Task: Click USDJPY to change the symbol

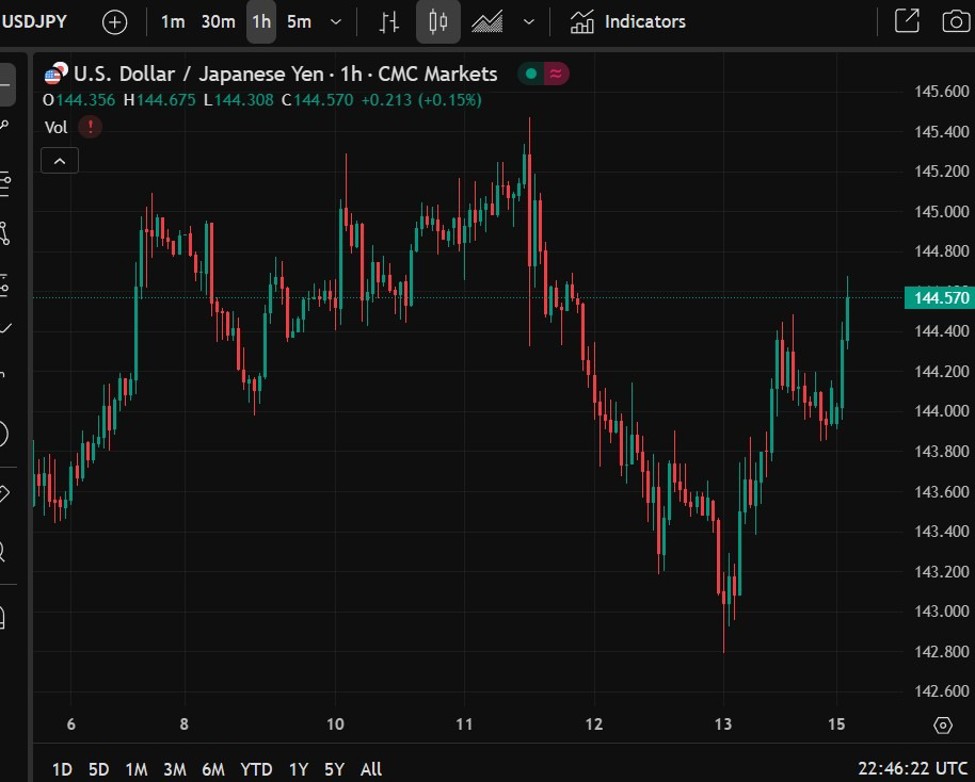Action: coord(35,20)
